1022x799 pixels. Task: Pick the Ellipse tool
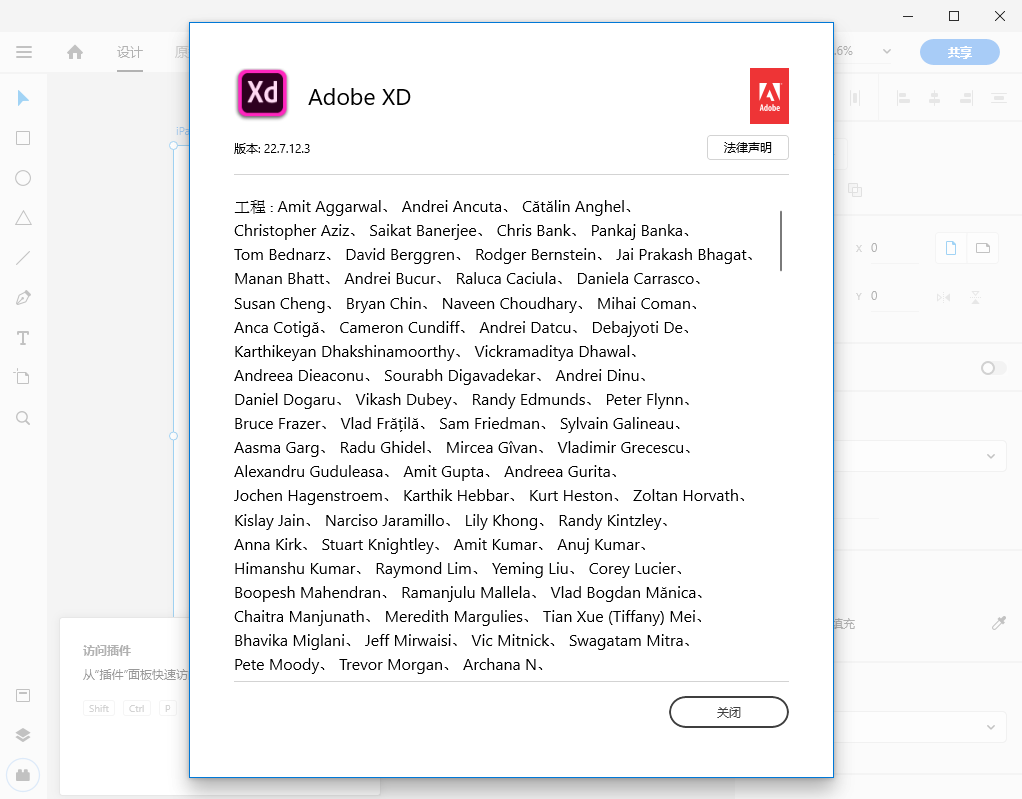[23, 178]
